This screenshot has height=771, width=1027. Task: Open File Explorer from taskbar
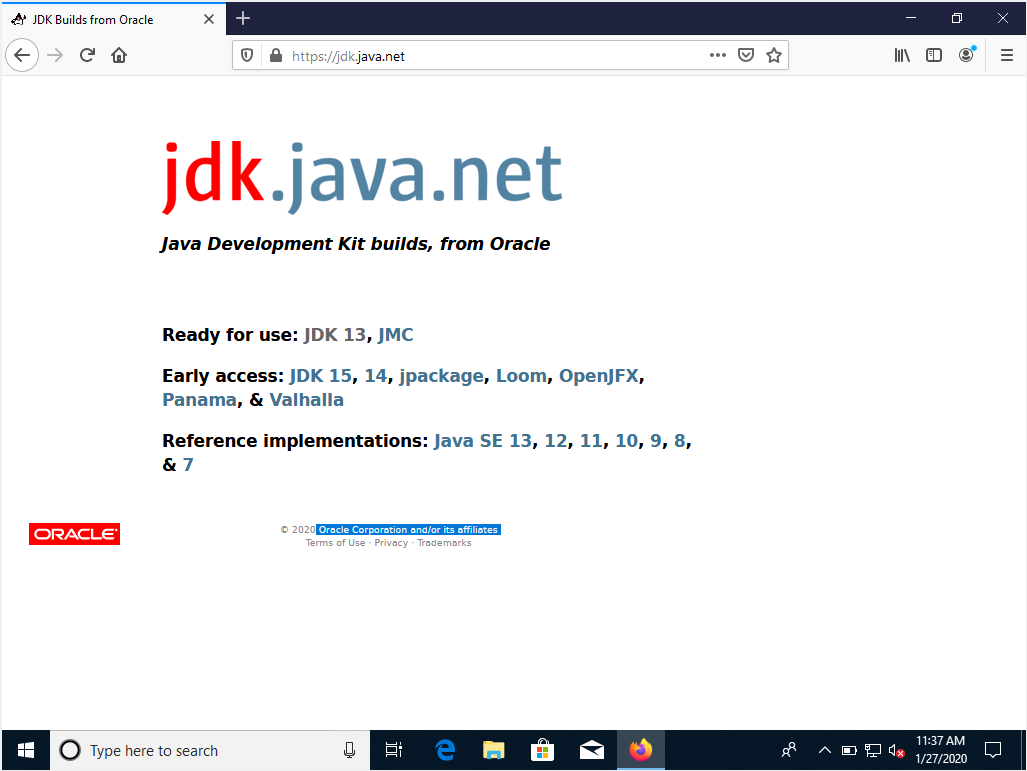[x=494, y=751]
